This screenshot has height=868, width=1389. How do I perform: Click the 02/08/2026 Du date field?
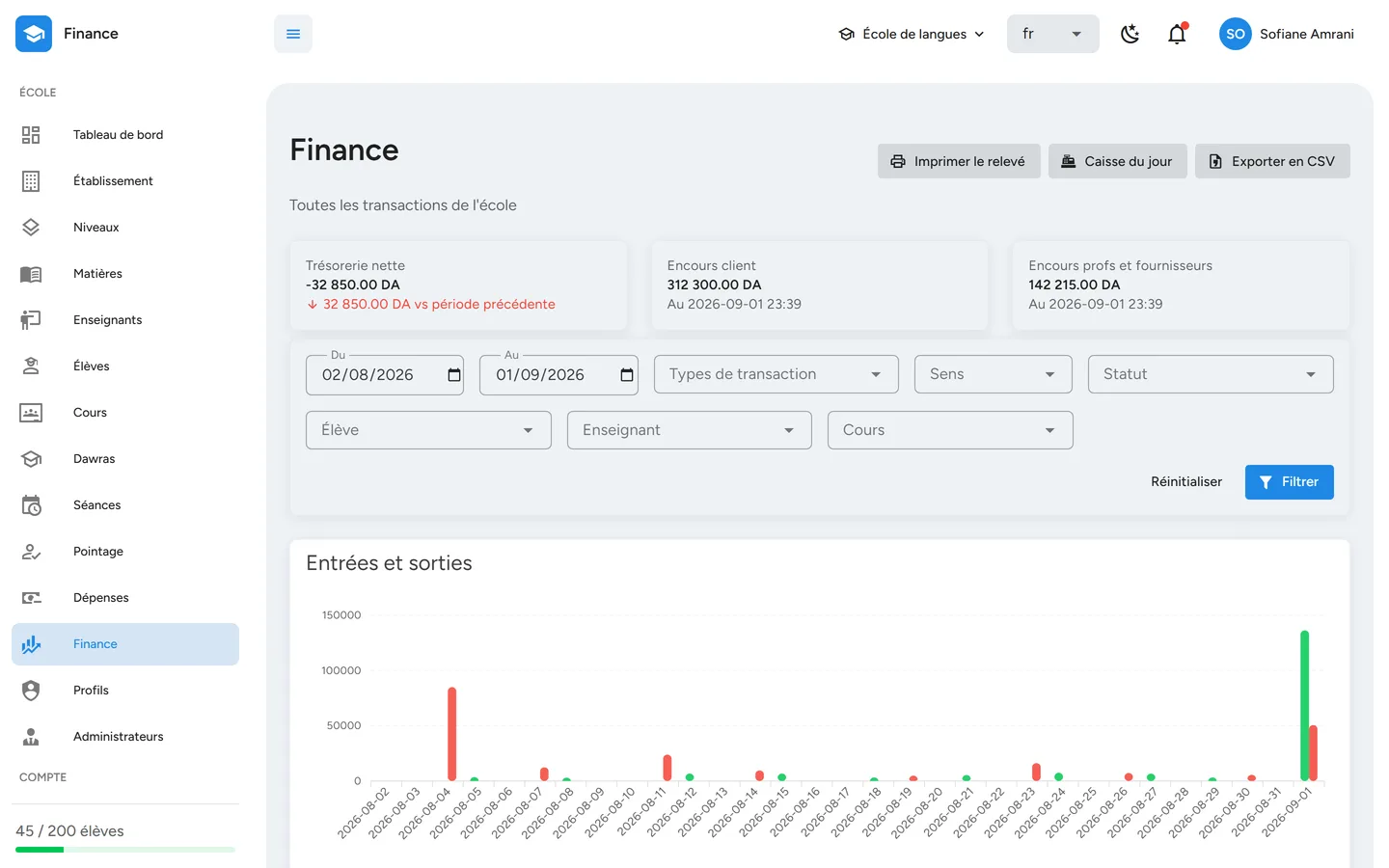385,374
